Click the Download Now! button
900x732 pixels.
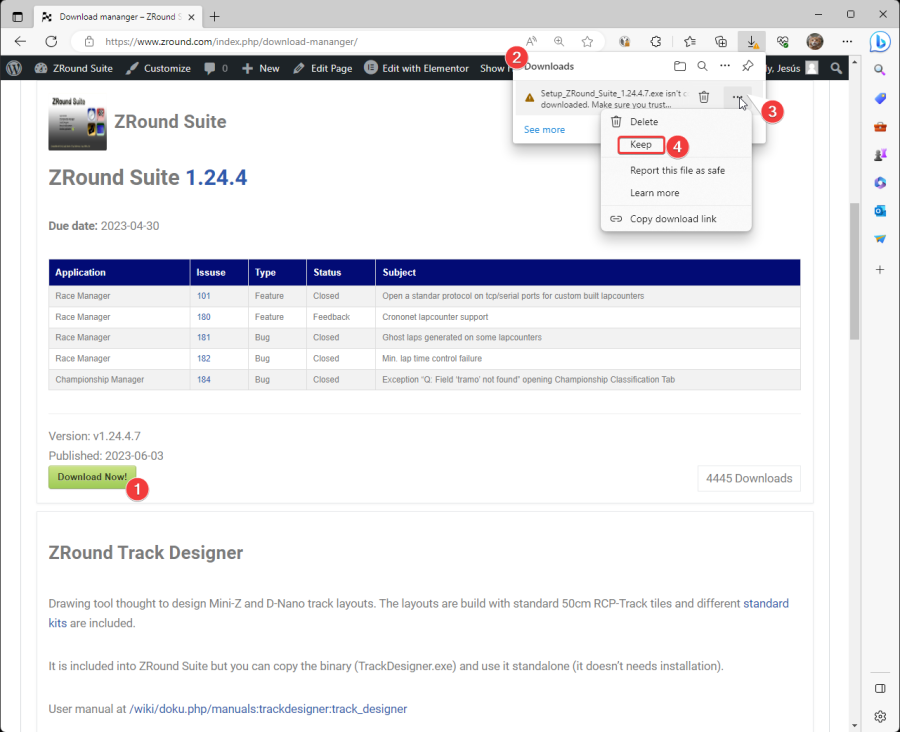click(x=92, y=477)
